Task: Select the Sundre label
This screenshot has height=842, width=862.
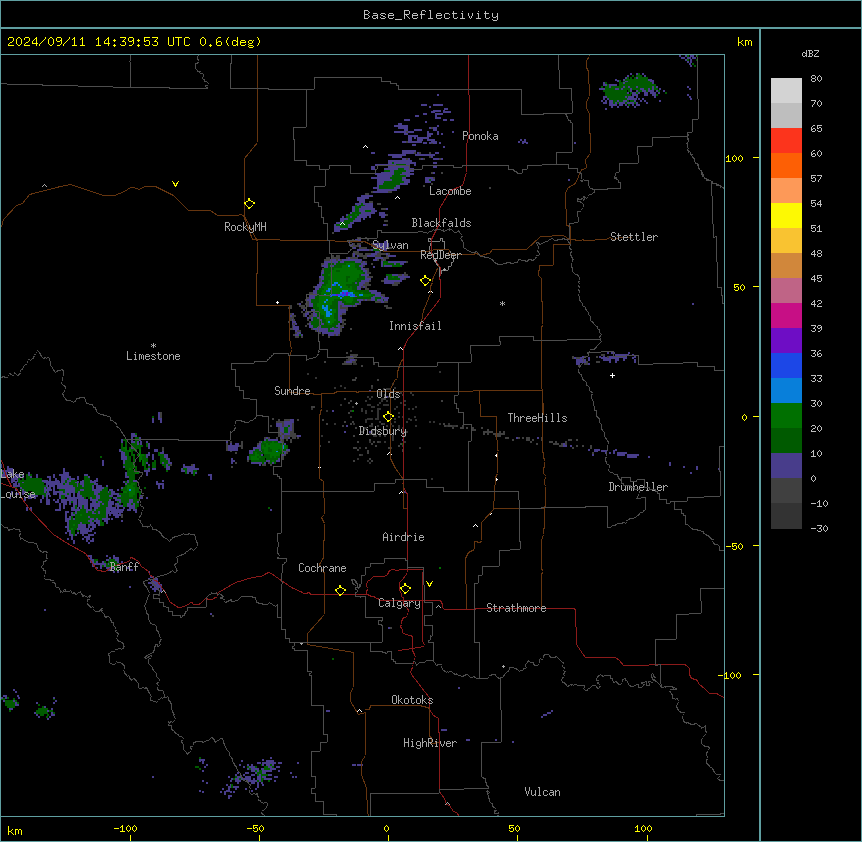Action: [x=292, y=391]
